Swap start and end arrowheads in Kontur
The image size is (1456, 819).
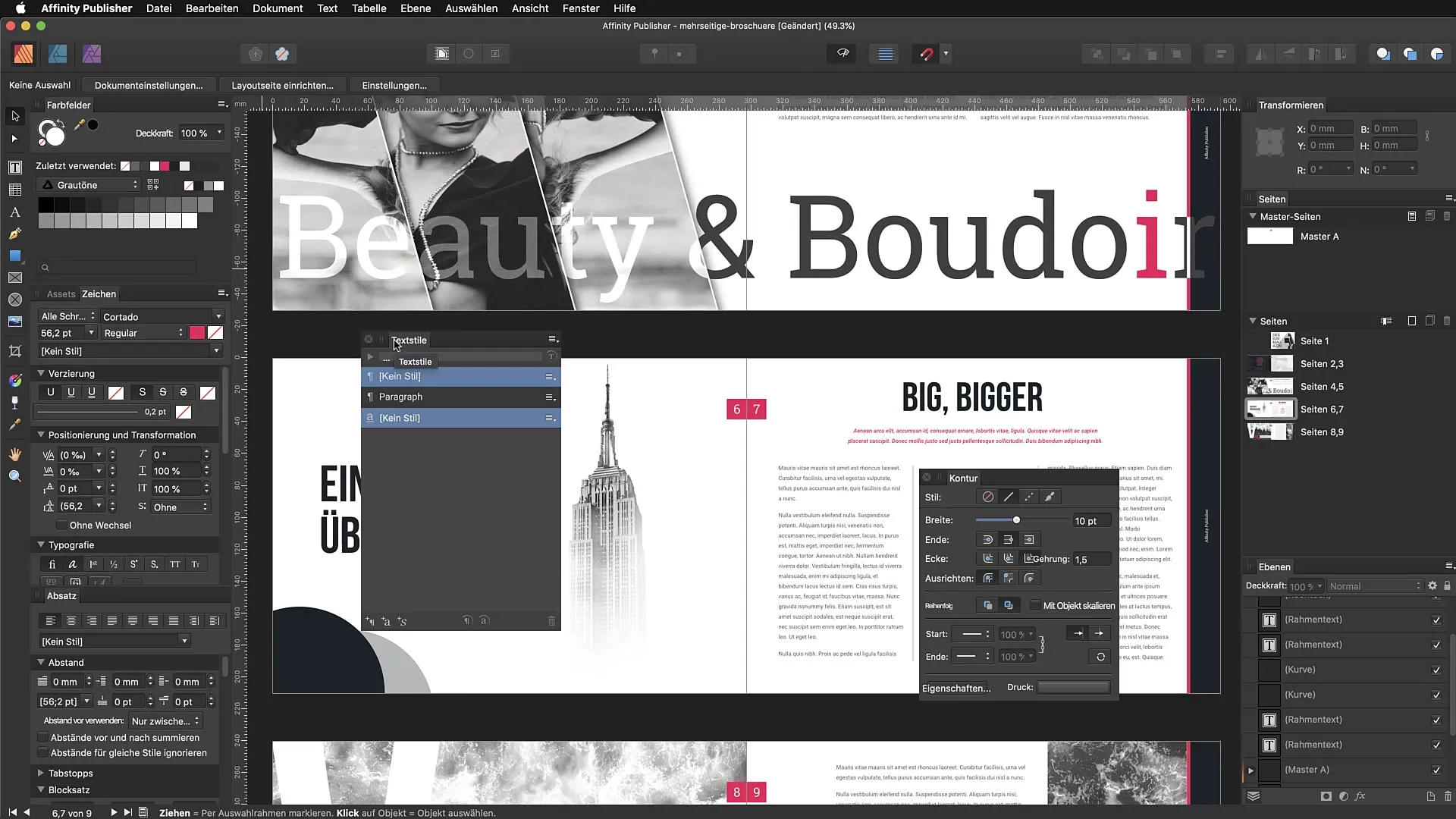point(1100,657)
